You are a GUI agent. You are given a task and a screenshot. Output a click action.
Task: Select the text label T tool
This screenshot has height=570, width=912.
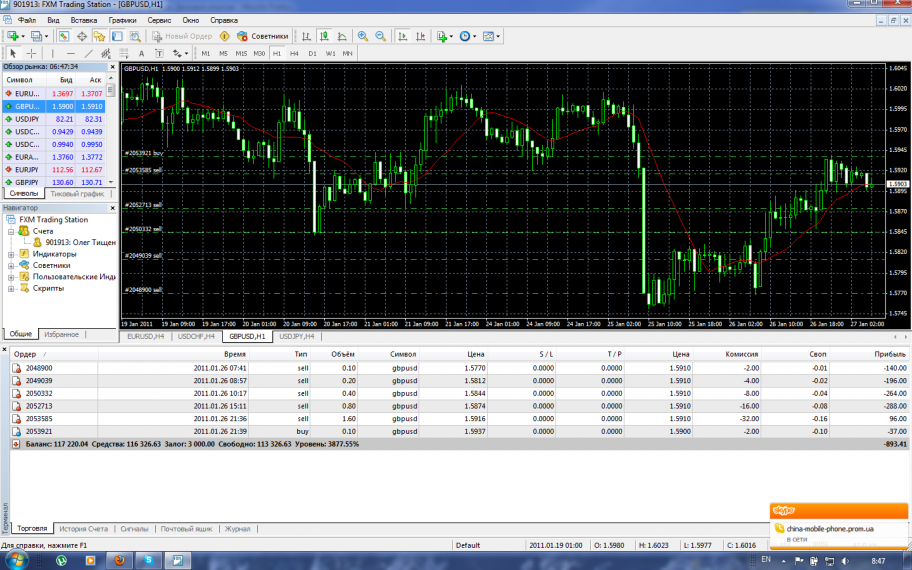click(x=159, y=53)
